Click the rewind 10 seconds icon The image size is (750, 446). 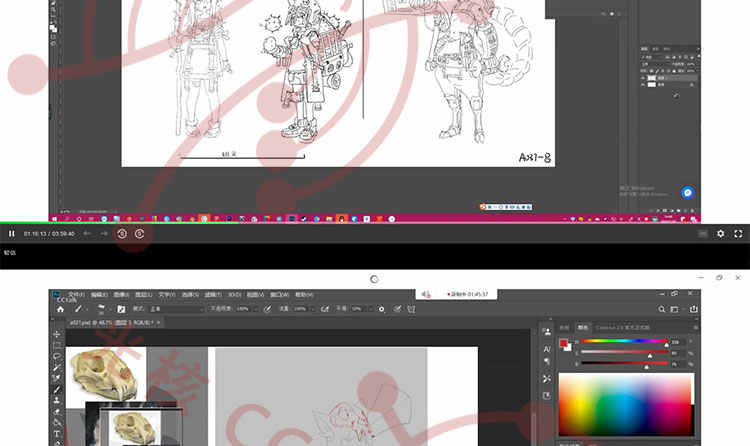coord(121,233)
